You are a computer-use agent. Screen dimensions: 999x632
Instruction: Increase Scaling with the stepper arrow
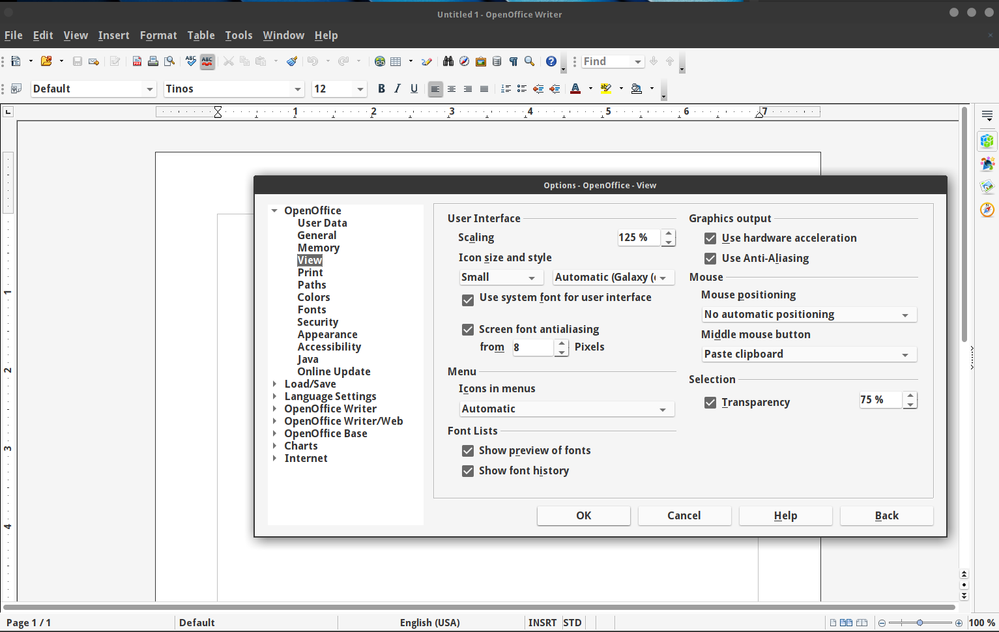pyautogui.click(x=669, y=233)
